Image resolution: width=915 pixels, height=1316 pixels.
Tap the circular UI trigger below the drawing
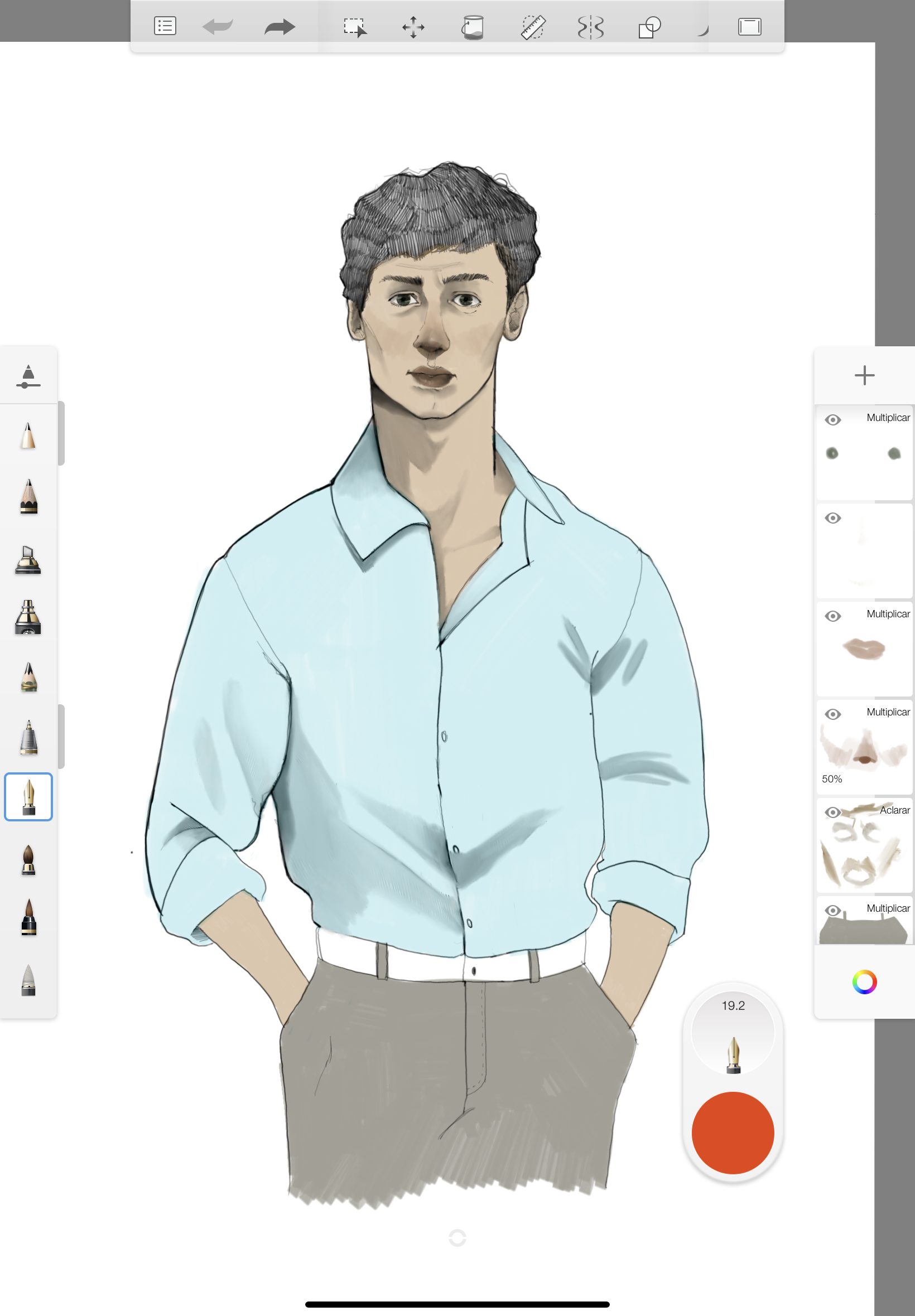point(457,1238)
